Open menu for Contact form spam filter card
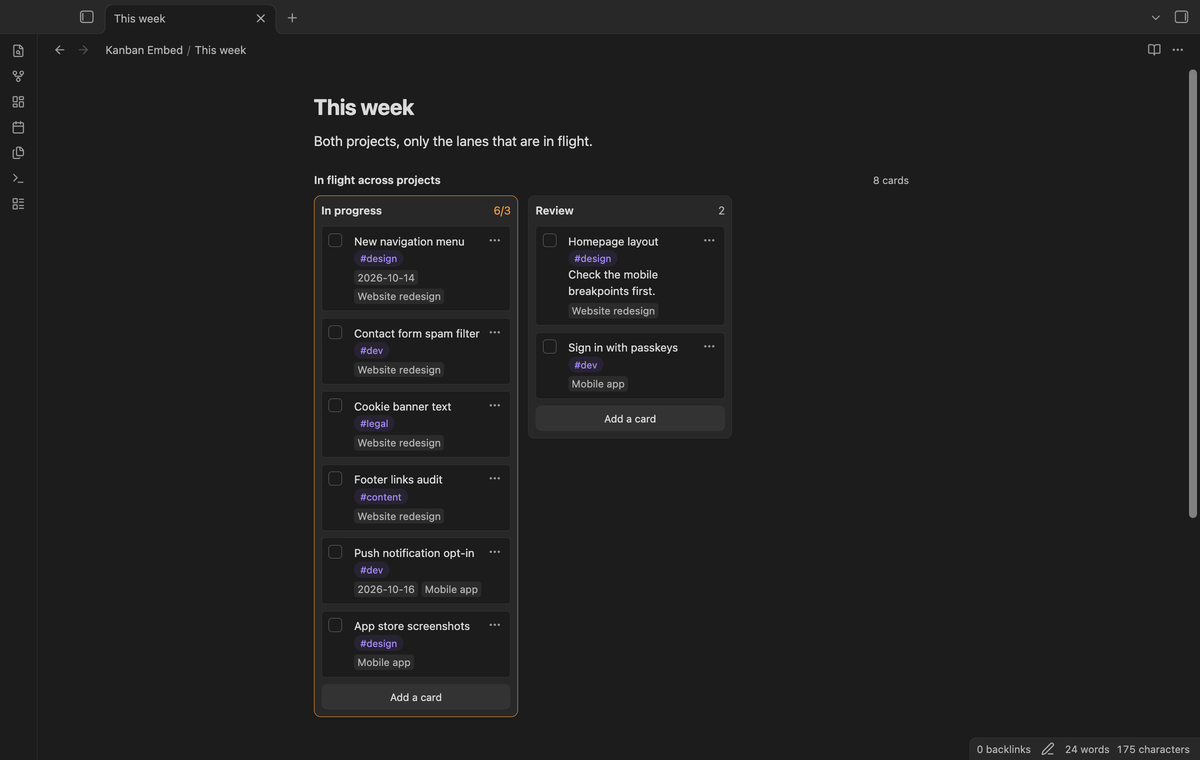This screenshot has width=1200, height=760. click(x=495, y=332)
